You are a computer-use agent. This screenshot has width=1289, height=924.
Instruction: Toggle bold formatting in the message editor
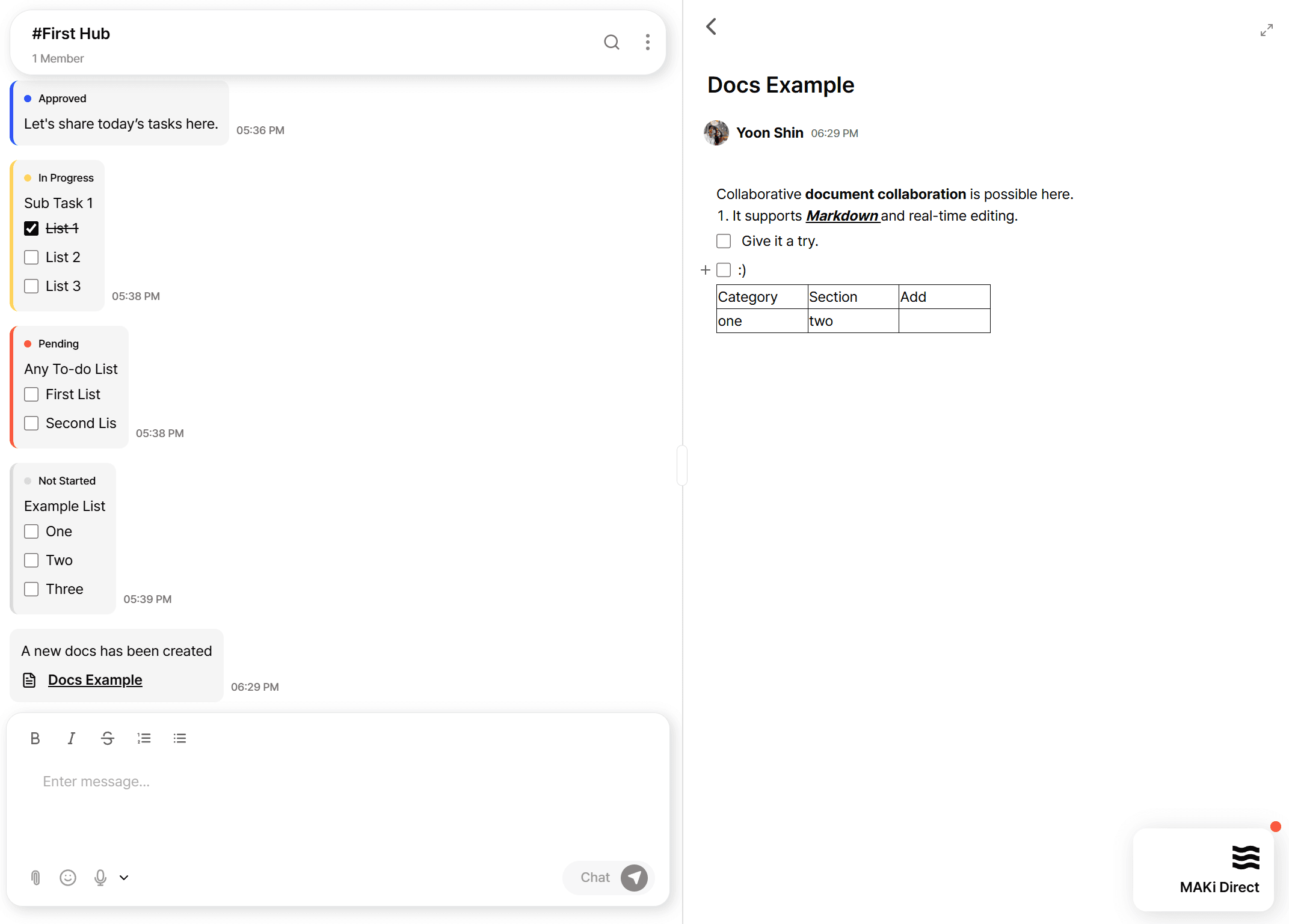coord(35,738)
